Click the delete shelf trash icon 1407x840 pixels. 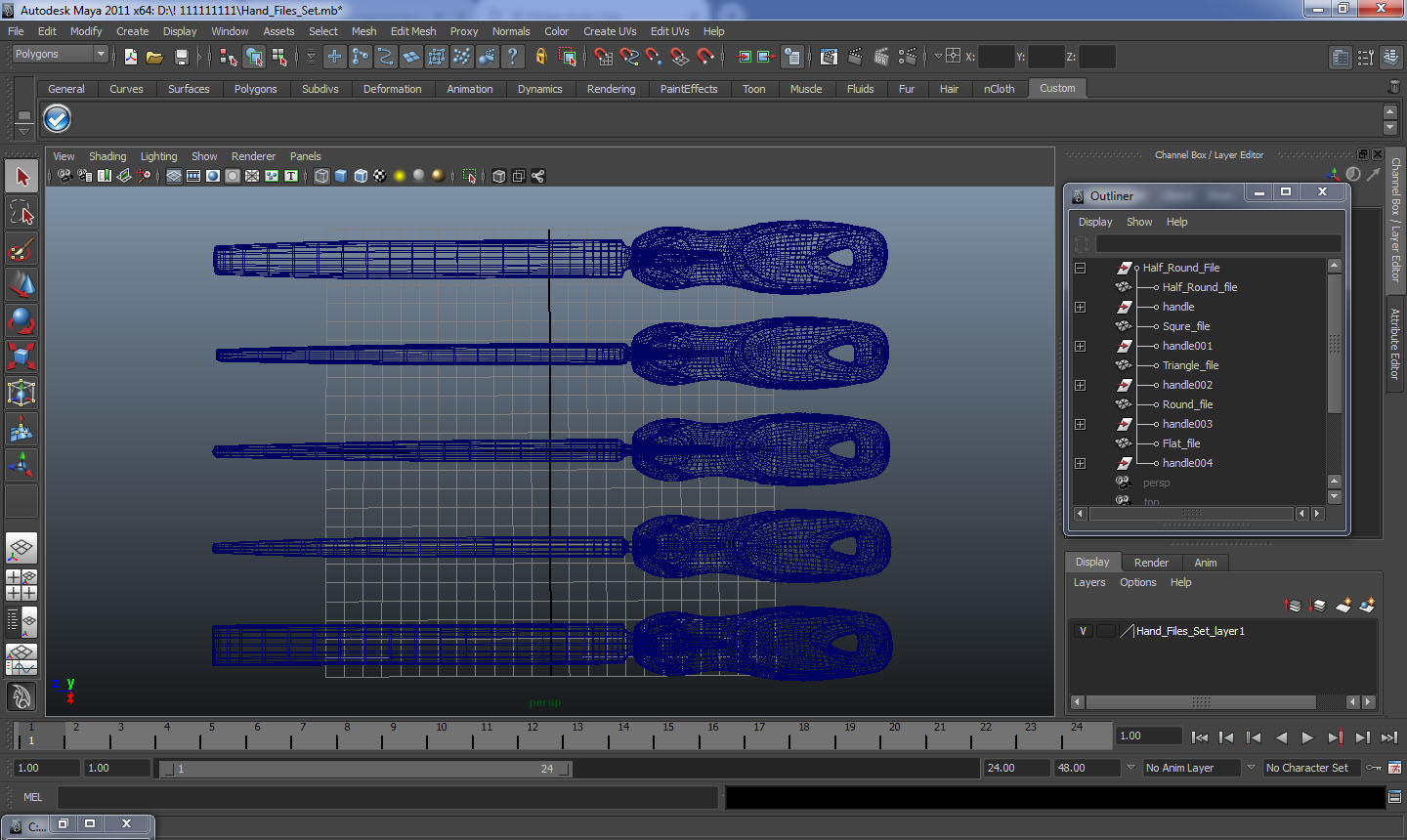coord(1393,88)
